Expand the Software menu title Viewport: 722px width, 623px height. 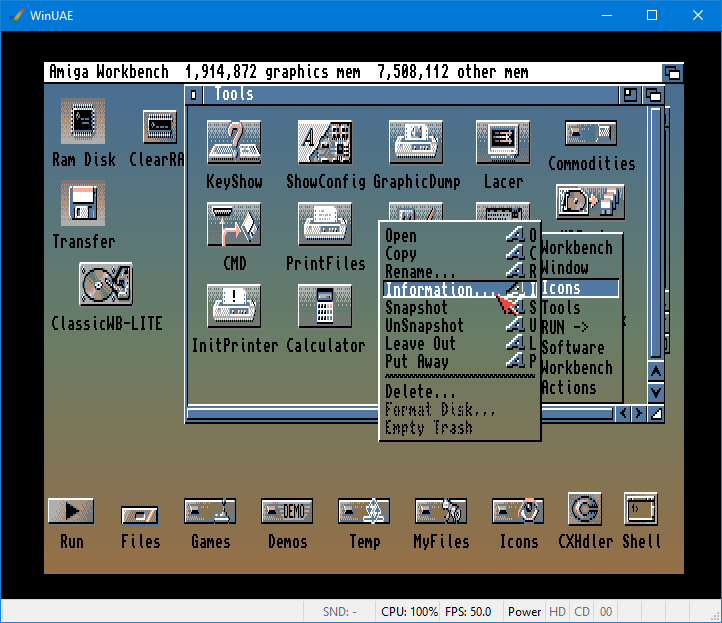[x=573, y=348]
